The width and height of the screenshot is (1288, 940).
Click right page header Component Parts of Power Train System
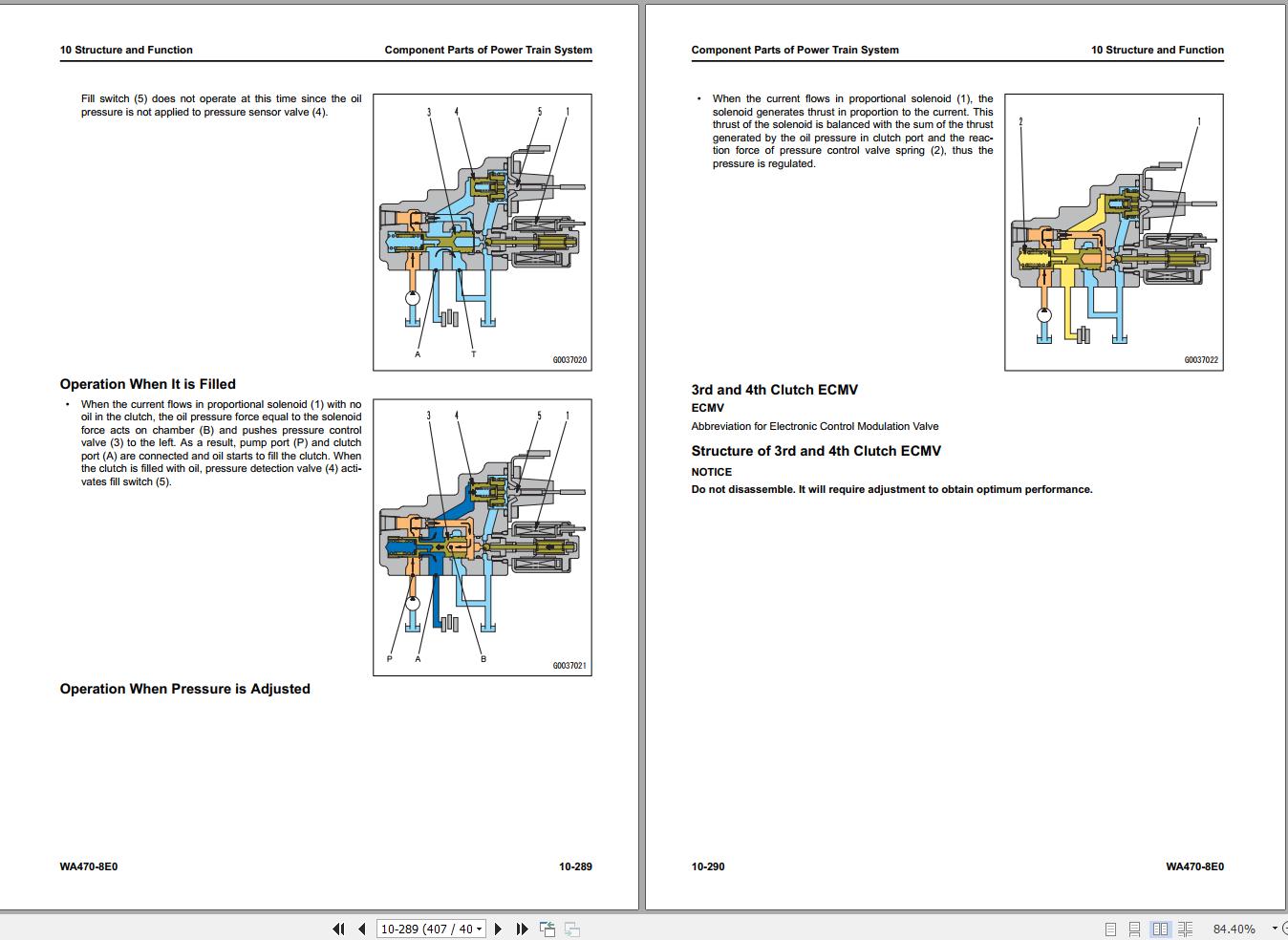(x=795, y=50)
